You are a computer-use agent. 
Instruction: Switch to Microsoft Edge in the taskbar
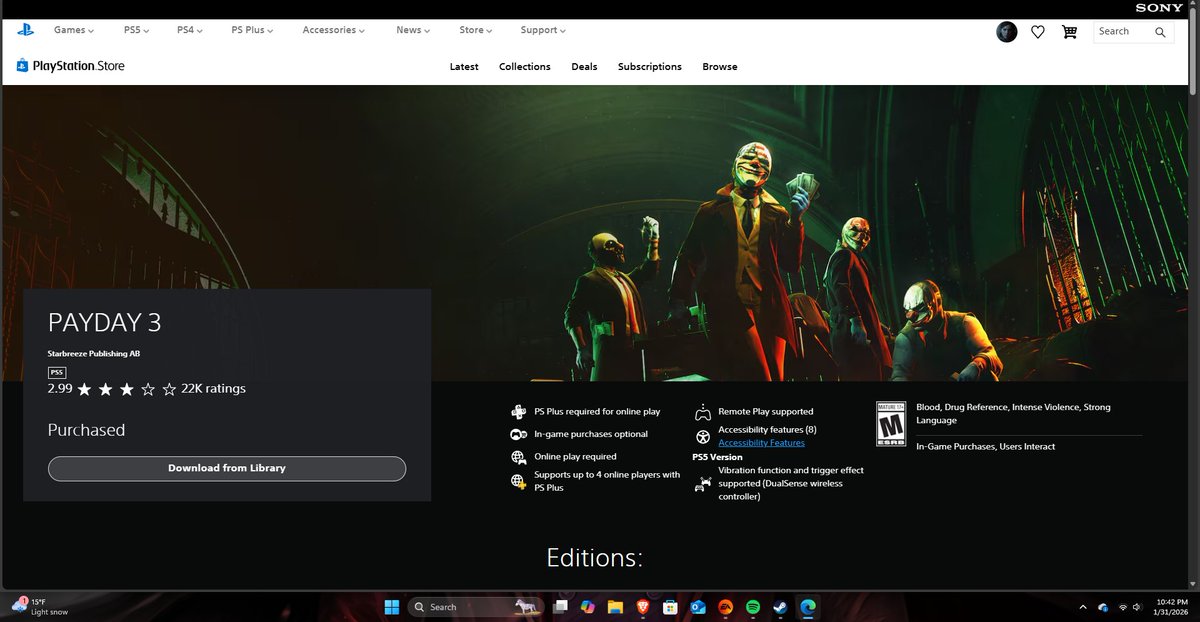[x=807, y=606]
